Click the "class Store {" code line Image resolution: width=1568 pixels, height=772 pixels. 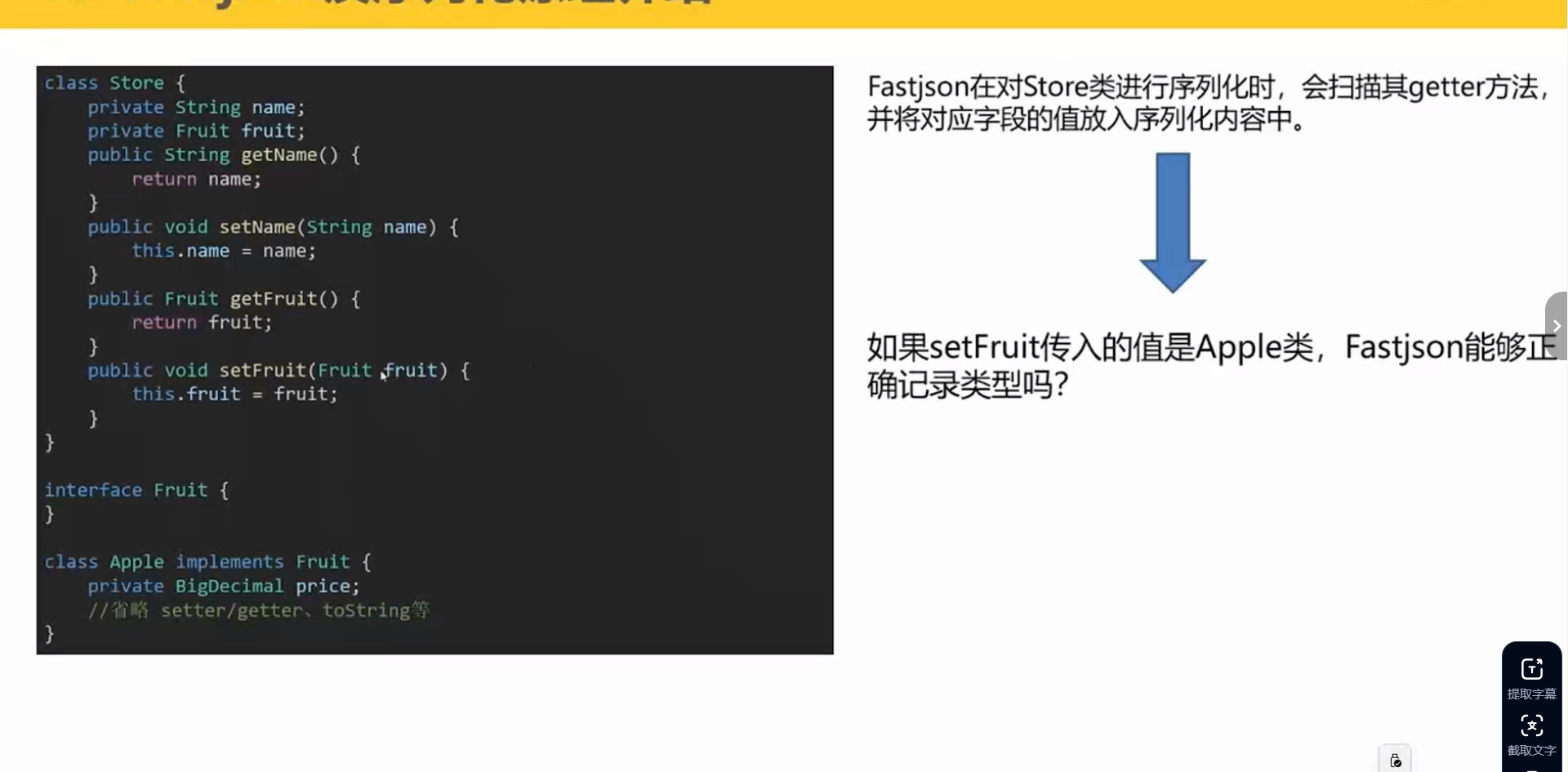(115, 83)
